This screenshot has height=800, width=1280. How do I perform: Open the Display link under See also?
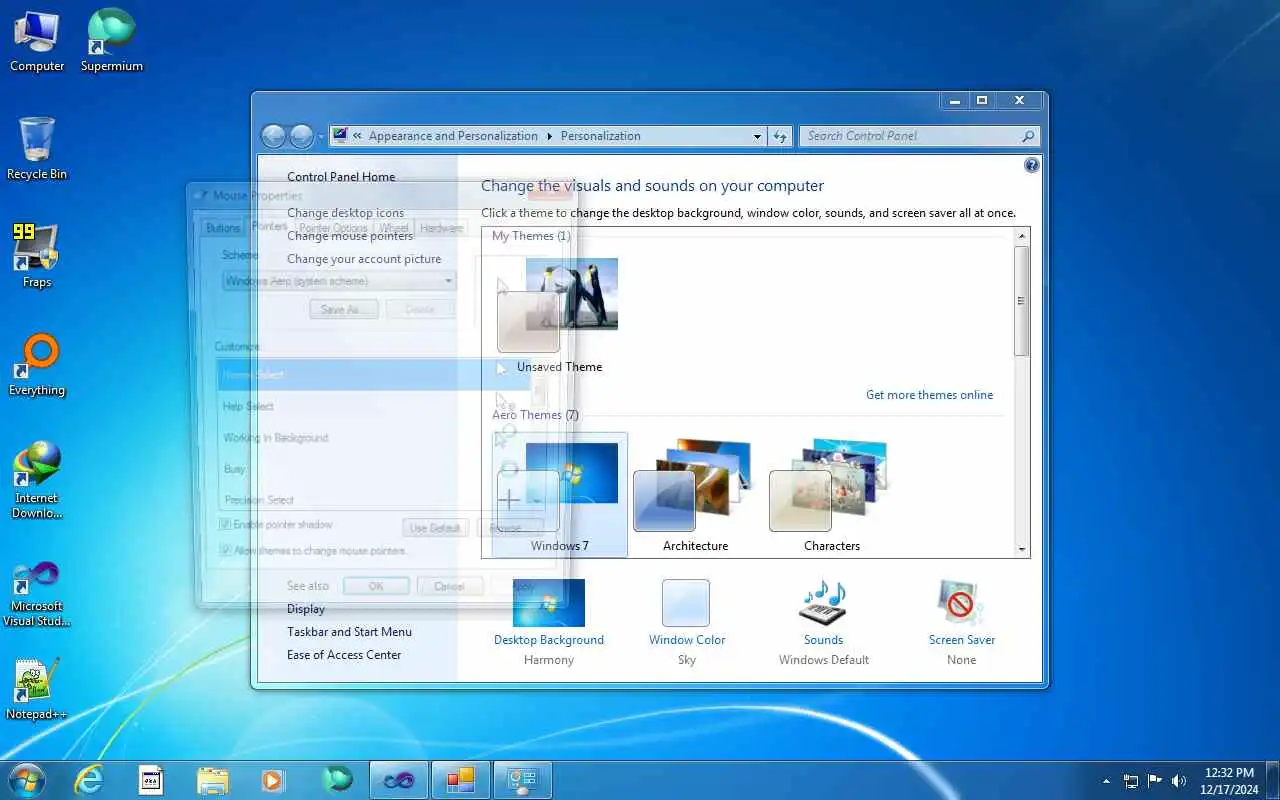pos(306,609)
